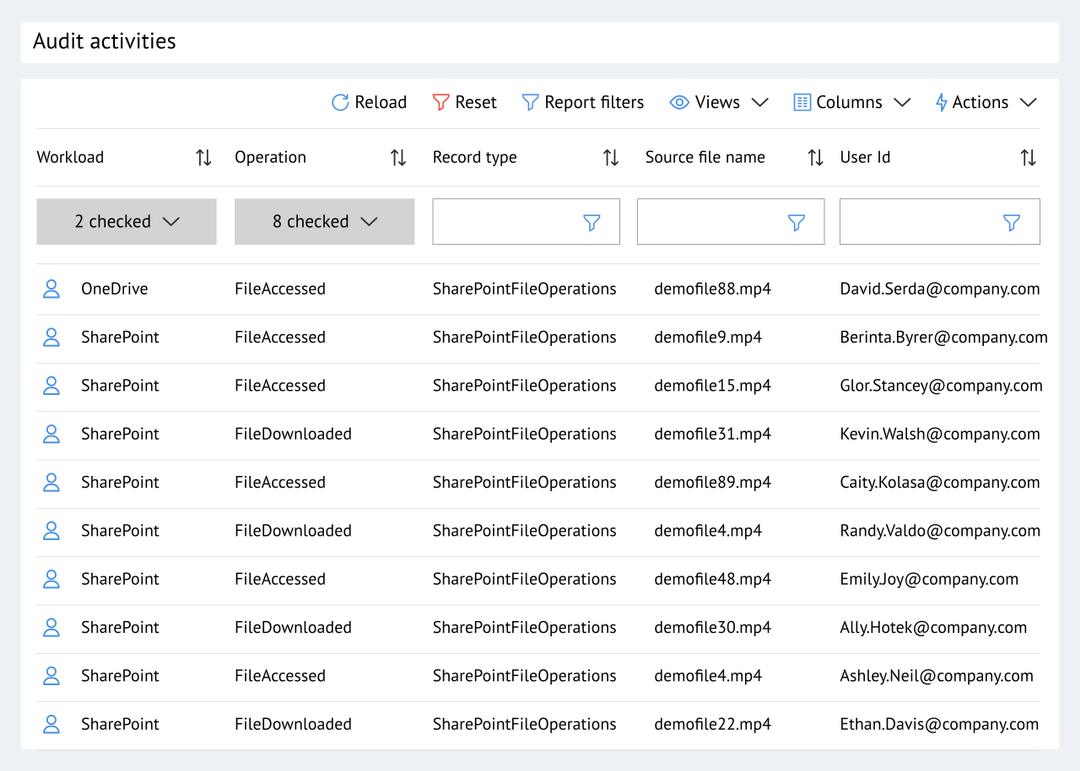The width and height of the screenshot is (1080, 771).
Task: Click the funnel icon in Record type filter box
Action: (591, 222)
